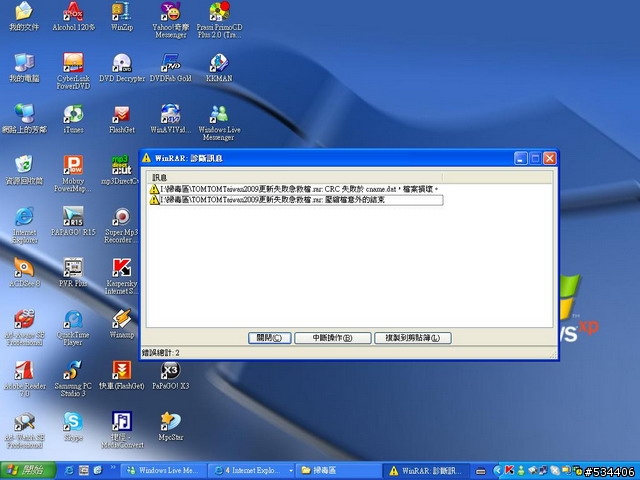Viewport: 640px width, 480px height.
Task: Select the Prassi PrimoCD Plus desktop icon
Action: (x=219, y=20)
